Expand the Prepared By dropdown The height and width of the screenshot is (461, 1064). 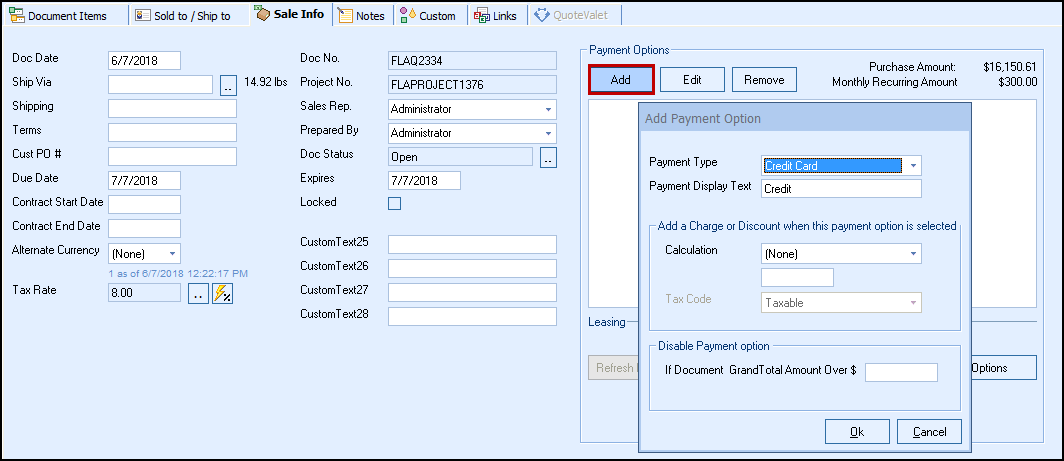[x=548, y=133]
